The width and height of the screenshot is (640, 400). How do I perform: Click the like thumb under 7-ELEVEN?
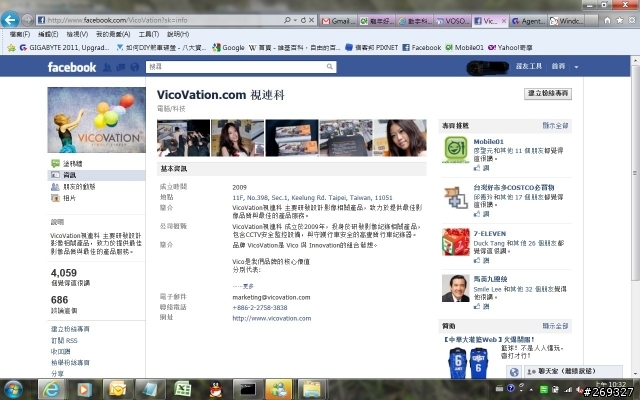click(x=477, y=260)
